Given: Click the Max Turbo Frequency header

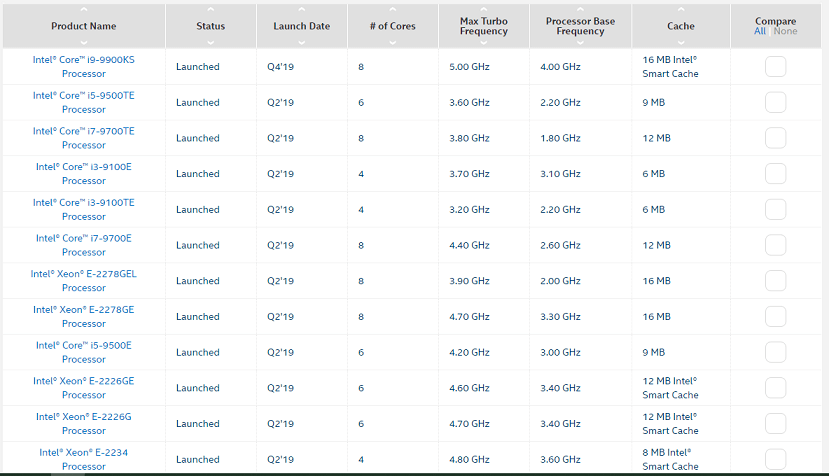Looking at the screenshot, I should [483, 26].
